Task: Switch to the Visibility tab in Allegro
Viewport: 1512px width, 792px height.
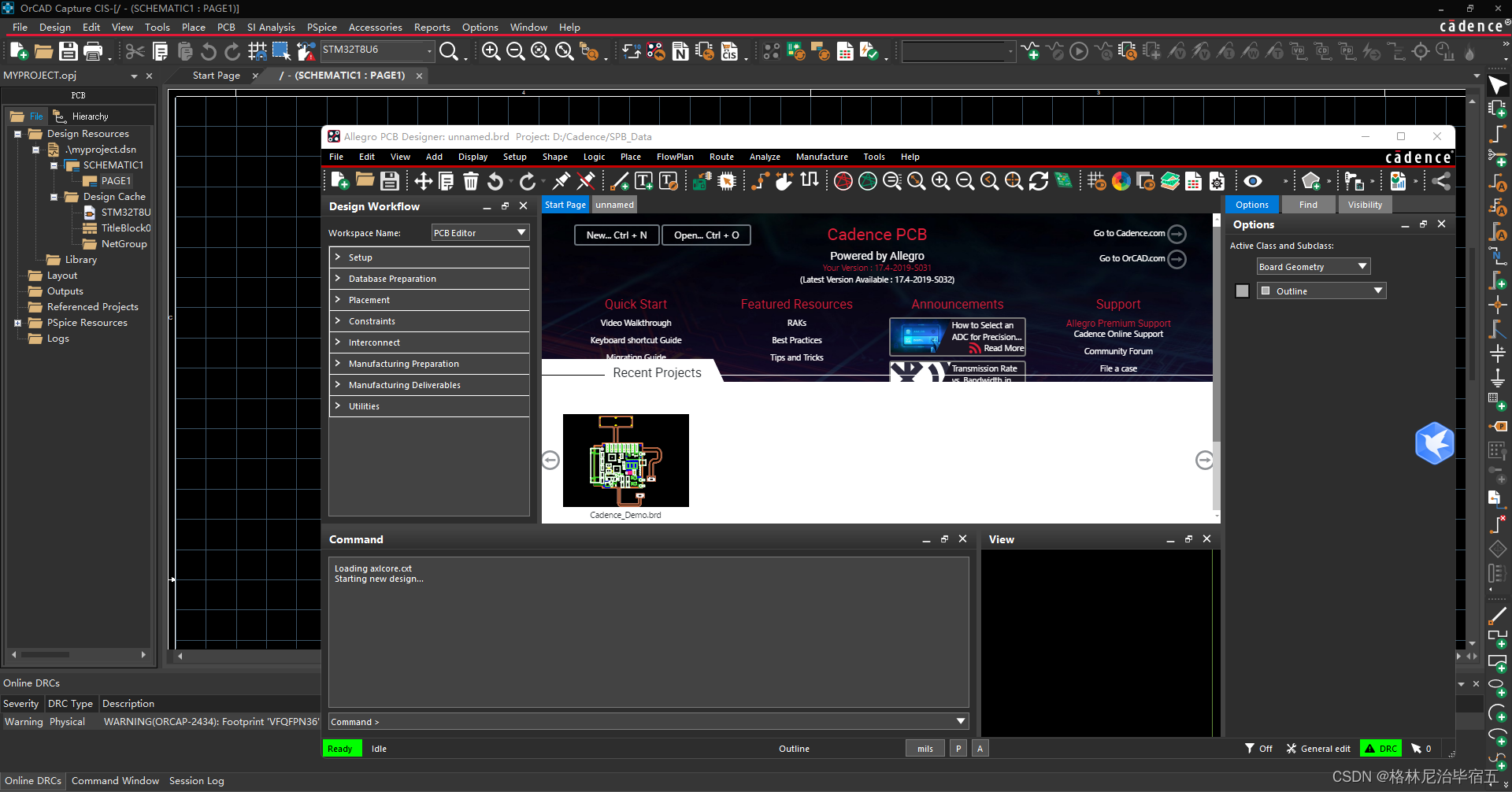Action: pyautogui.click(x=1365, y=205)
